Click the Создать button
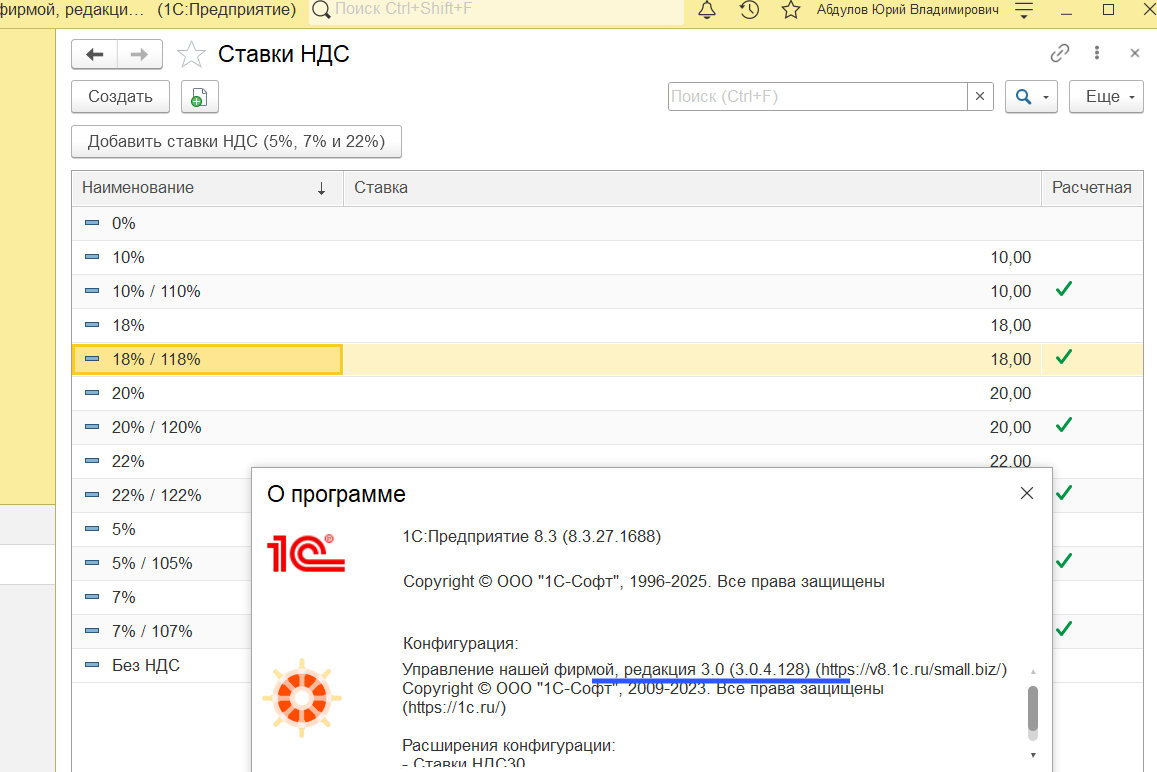 (120, 97)
